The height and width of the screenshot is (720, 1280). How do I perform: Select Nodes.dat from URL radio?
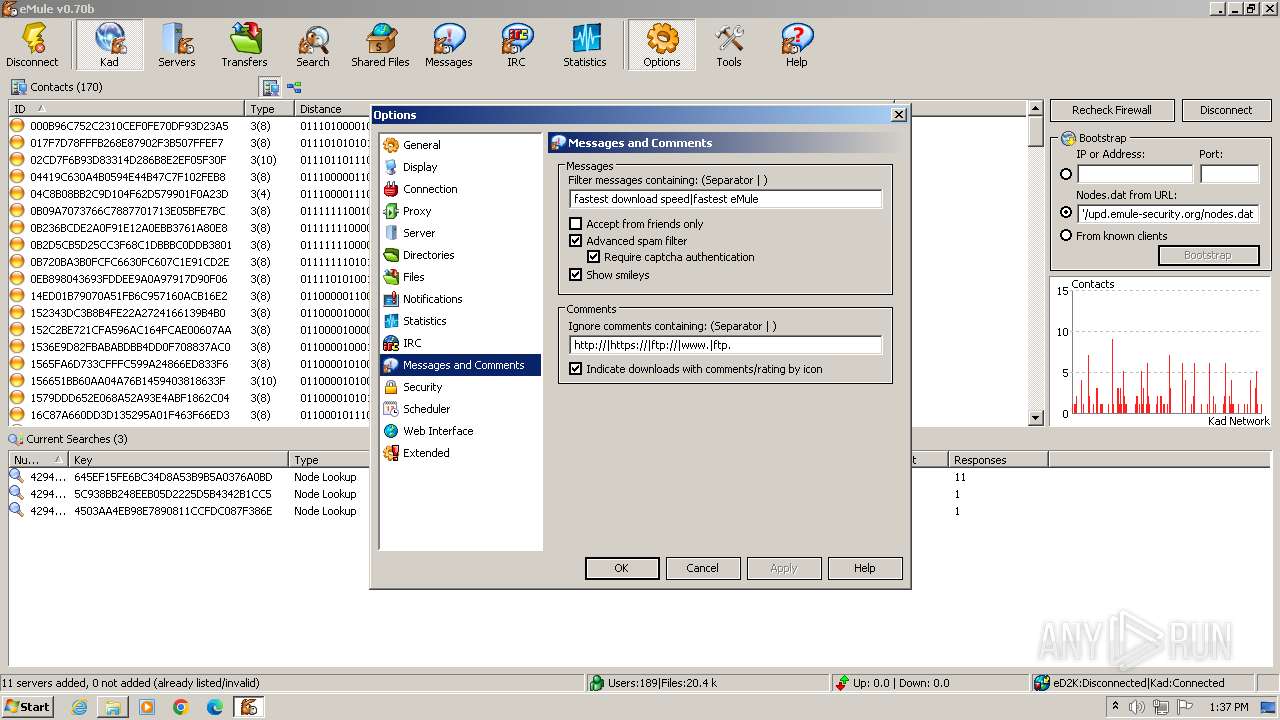tap(1066, 213)
